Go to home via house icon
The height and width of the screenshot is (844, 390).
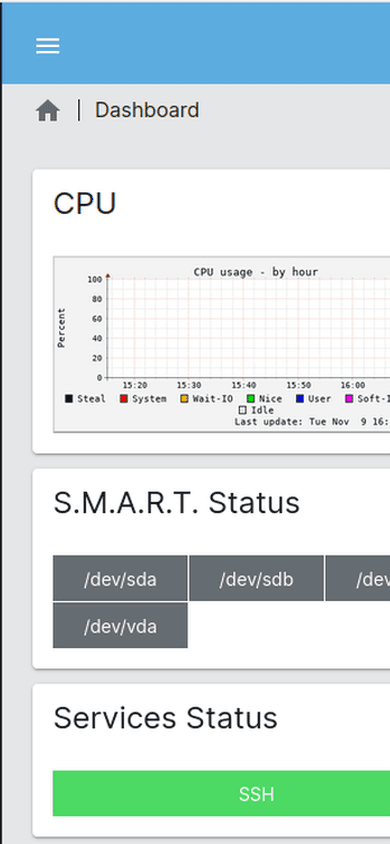pyautogui.click(x=48, y=111)
